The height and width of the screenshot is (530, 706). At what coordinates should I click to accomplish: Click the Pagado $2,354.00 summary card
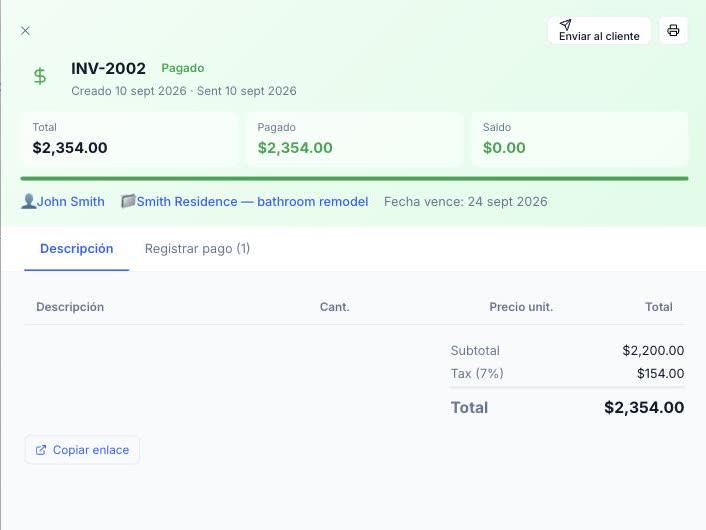pos(355,140)
